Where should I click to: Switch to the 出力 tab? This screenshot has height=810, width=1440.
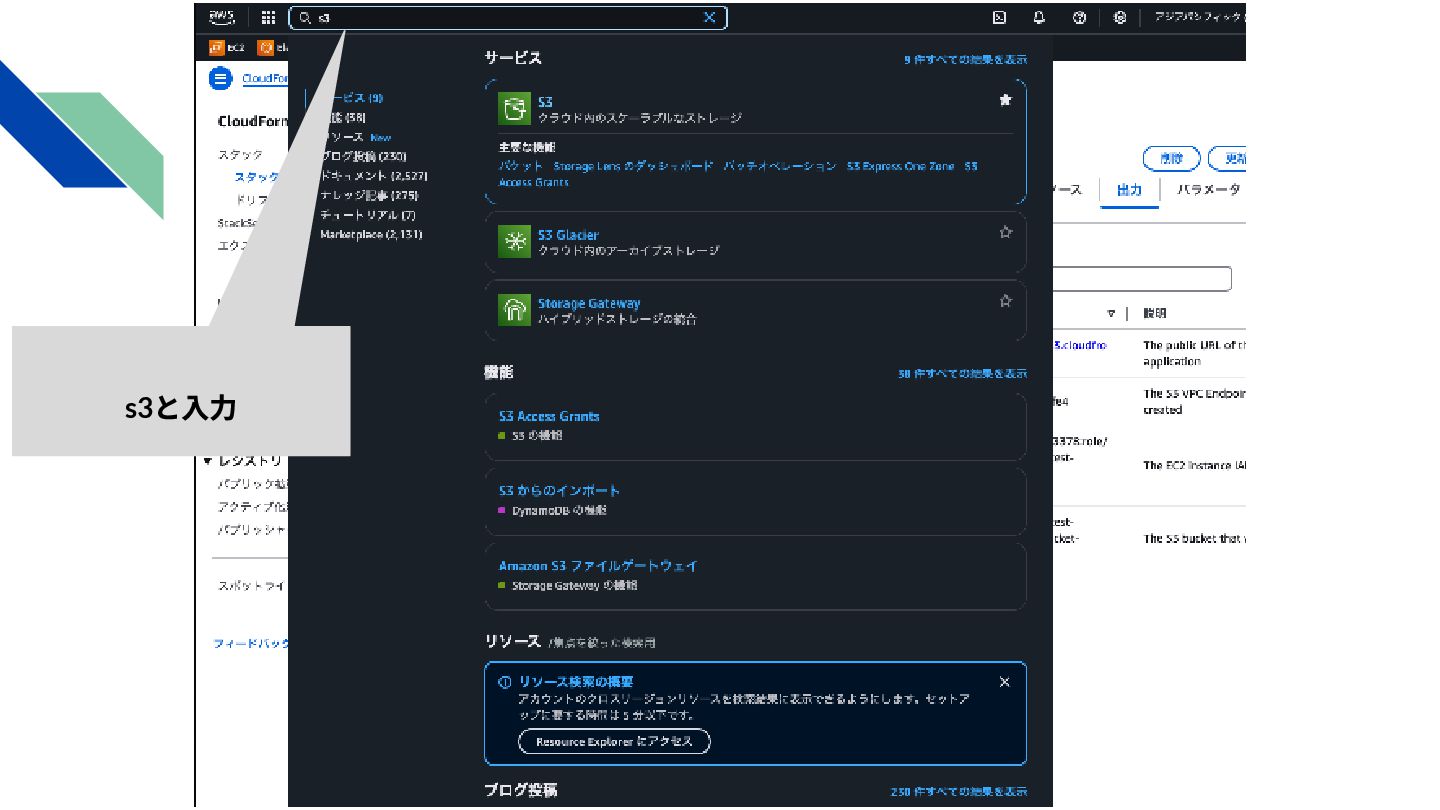point(1129,190)
